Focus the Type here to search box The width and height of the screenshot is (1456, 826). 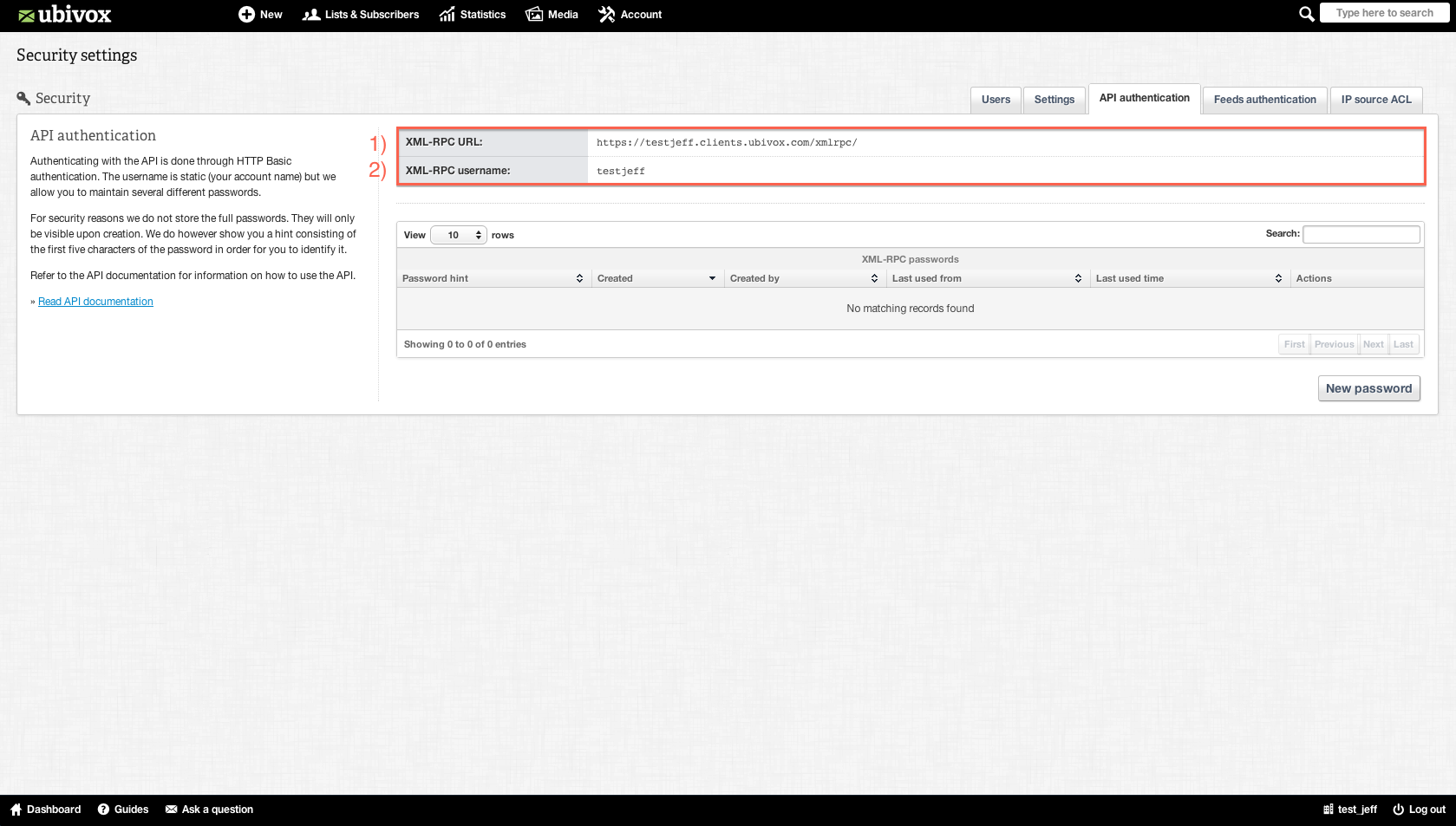[x=1384, y=13]
